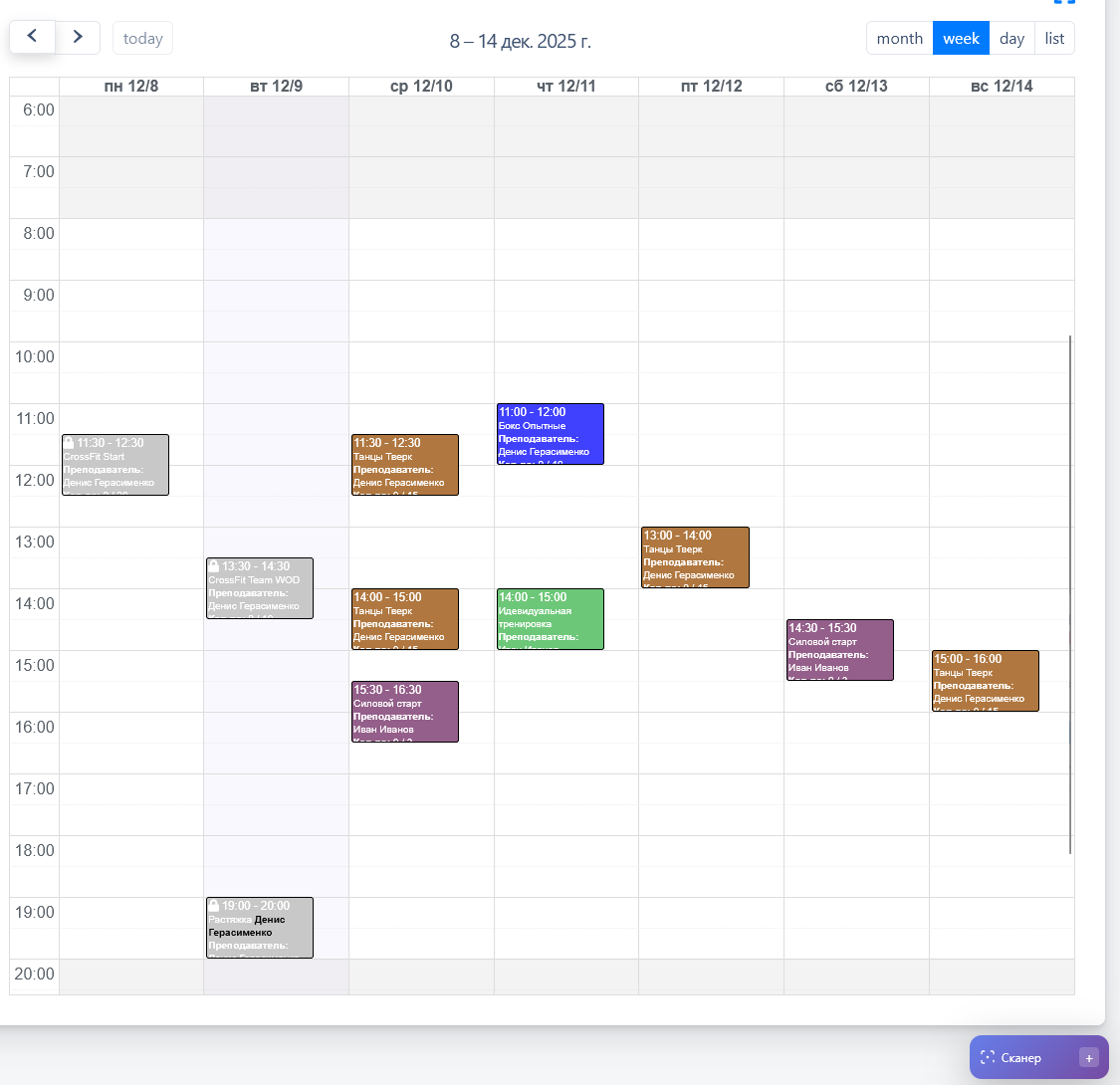Go to previous week with left arrow
The image size is (1120, 1085).
coord(32,38)
